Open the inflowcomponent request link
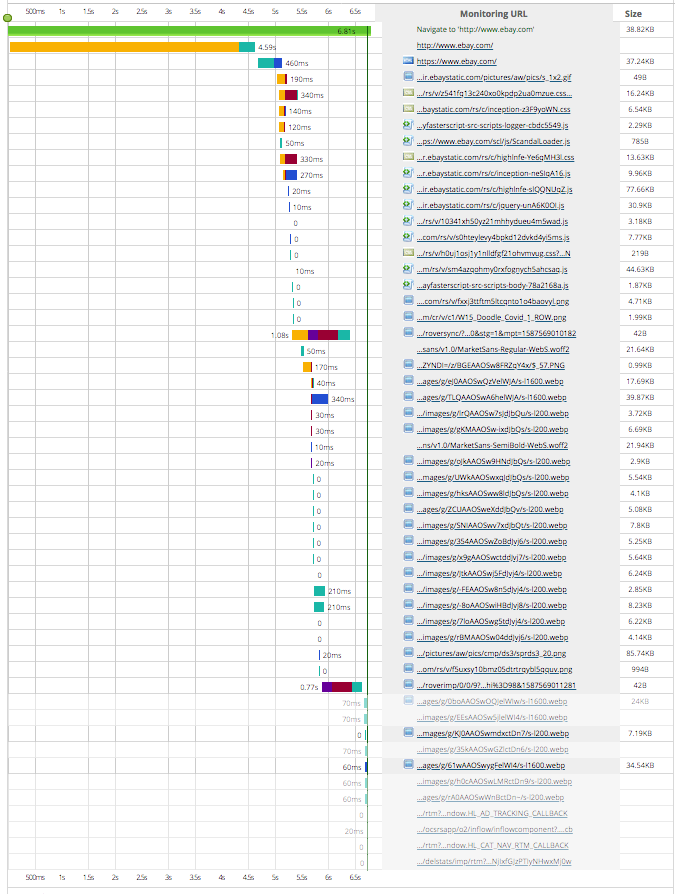The width and height of the screenshot is (683, 894). 494,830
